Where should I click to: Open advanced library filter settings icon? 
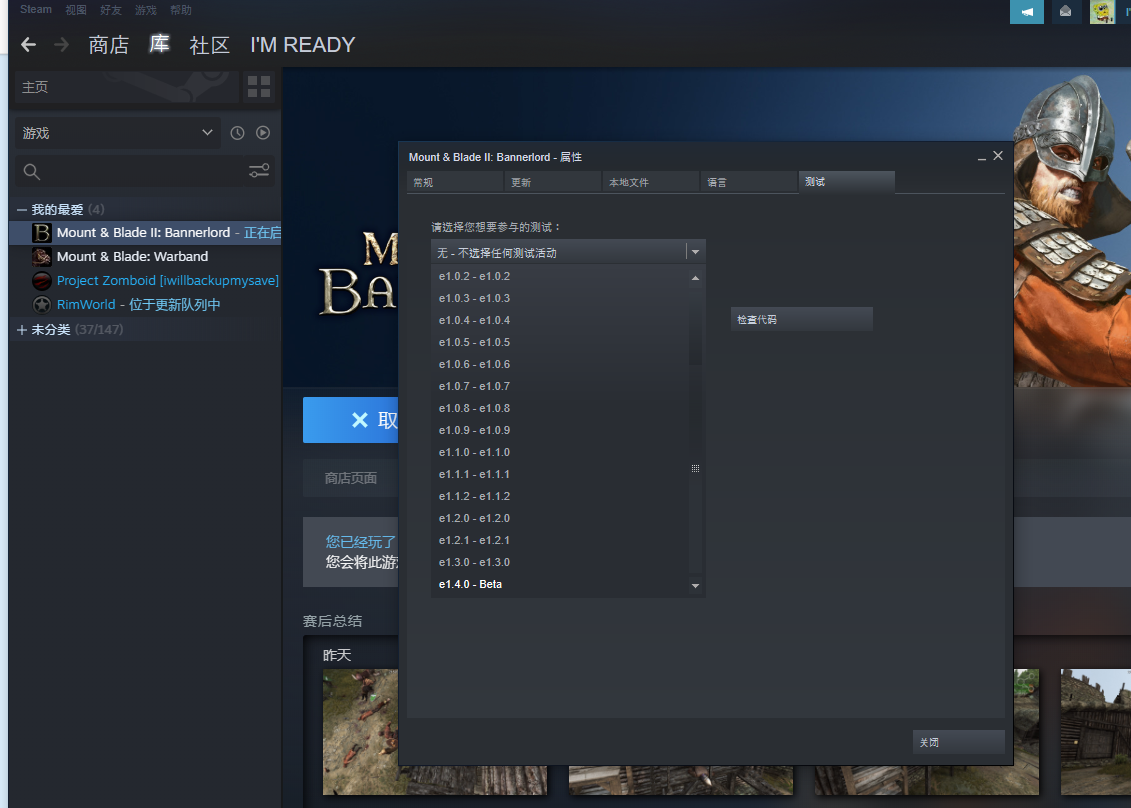tap(259, 171)
